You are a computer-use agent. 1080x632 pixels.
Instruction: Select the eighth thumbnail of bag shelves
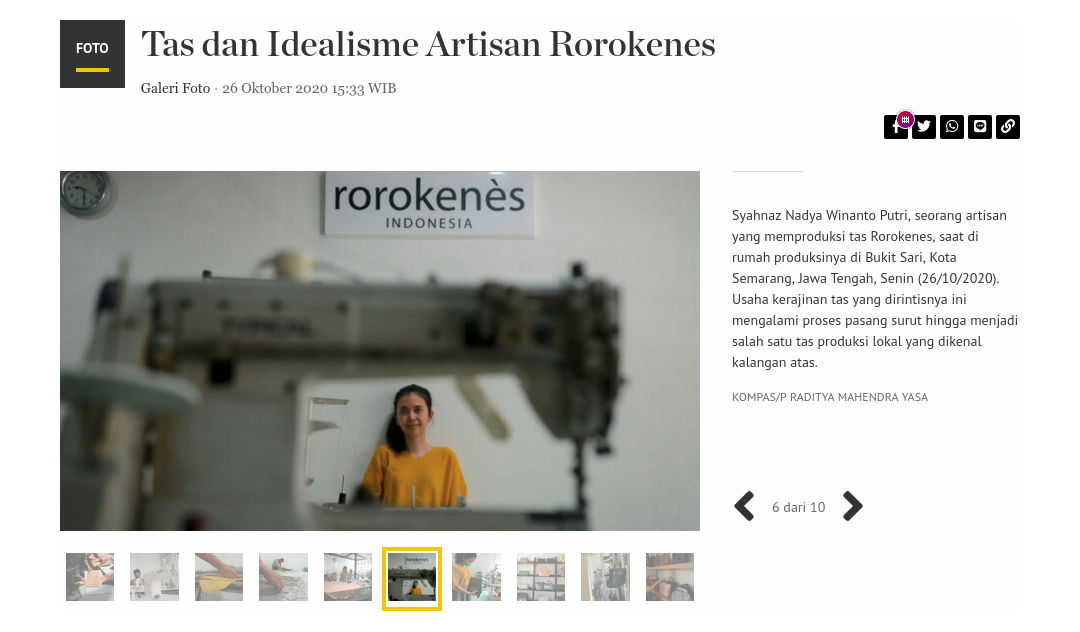tap(541, 577)
